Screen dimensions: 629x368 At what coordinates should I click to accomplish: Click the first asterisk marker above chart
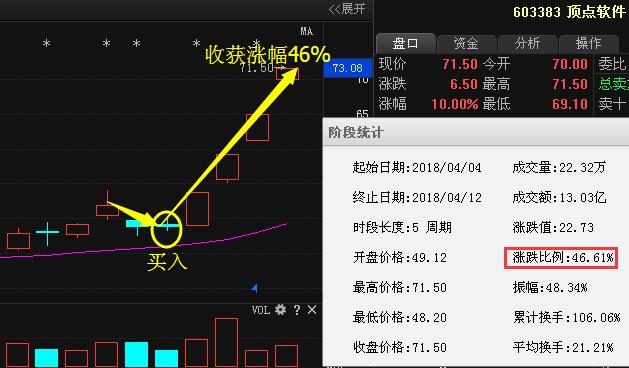point(47,43)
